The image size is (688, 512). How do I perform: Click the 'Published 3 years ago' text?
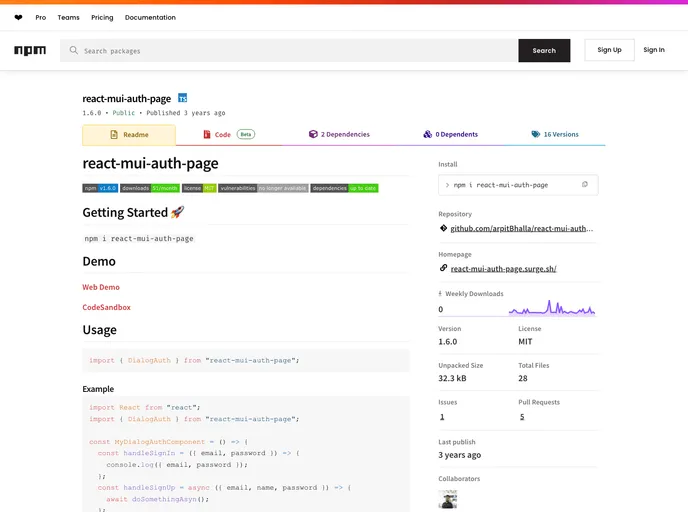tap(186, 113)
